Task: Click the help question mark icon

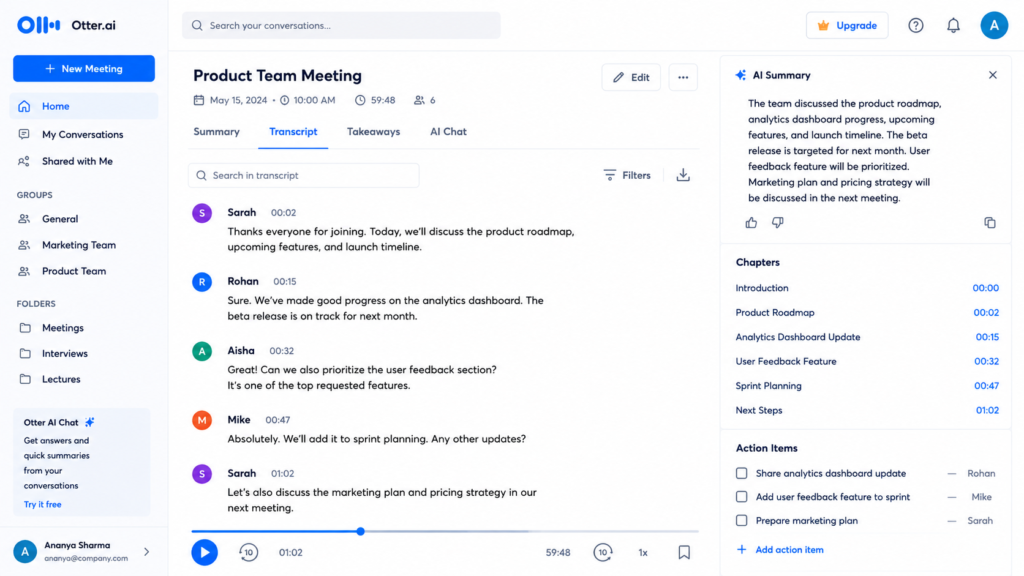Action: 916,25
